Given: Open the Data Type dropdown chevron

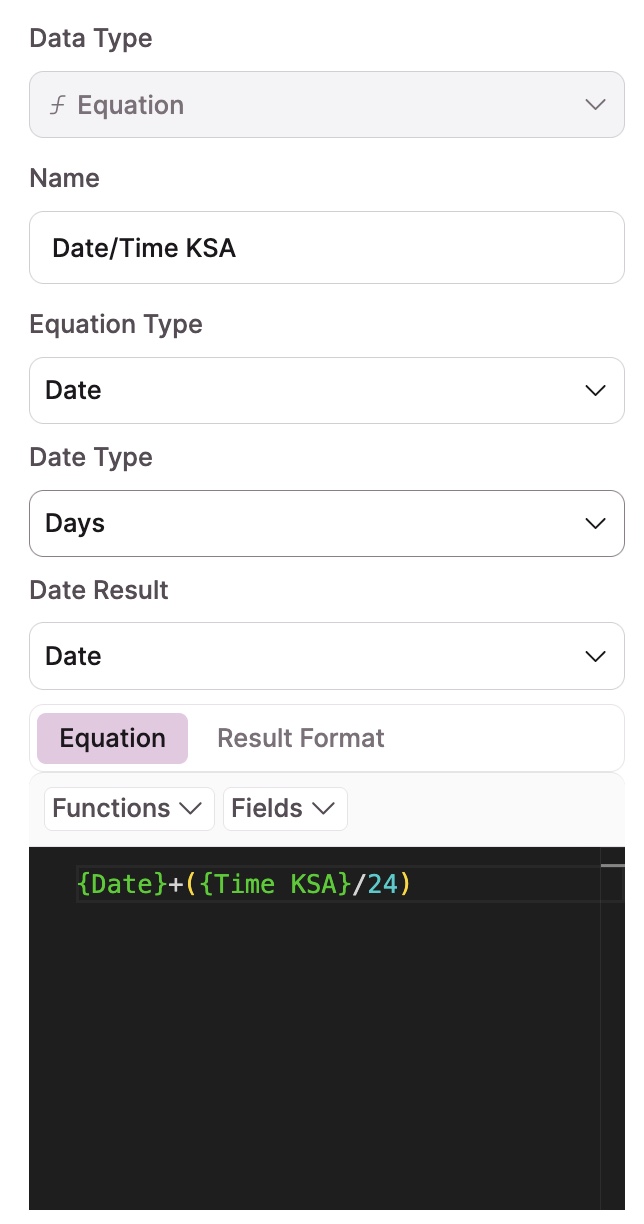Looking at the screenshot, I should [x=595, y=105].
